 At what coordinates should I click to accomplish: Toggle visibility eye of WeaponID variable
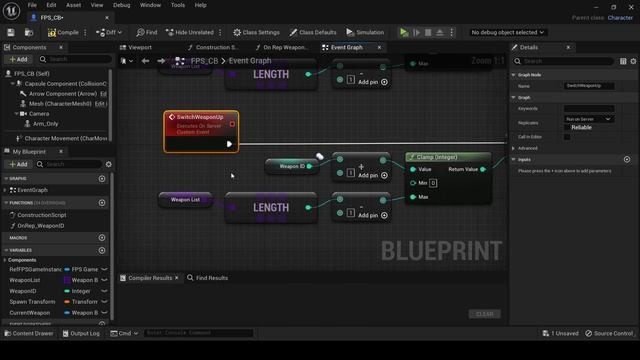(104, 291)
